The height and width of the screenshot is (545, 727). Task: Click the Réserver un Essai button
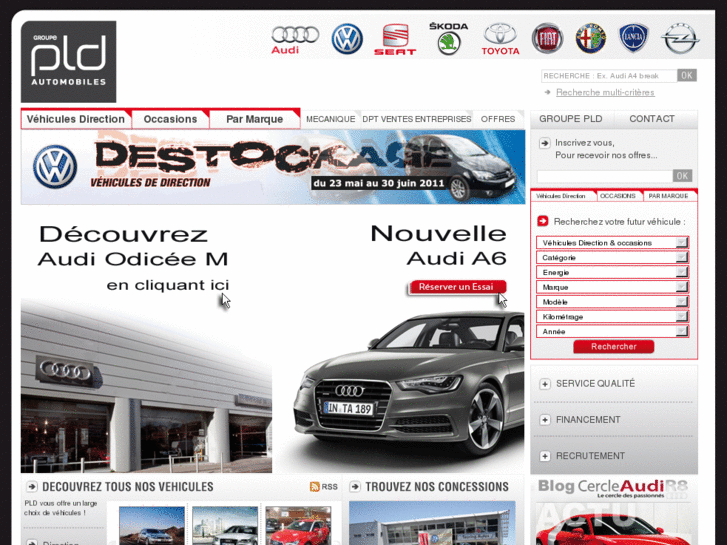456,287
